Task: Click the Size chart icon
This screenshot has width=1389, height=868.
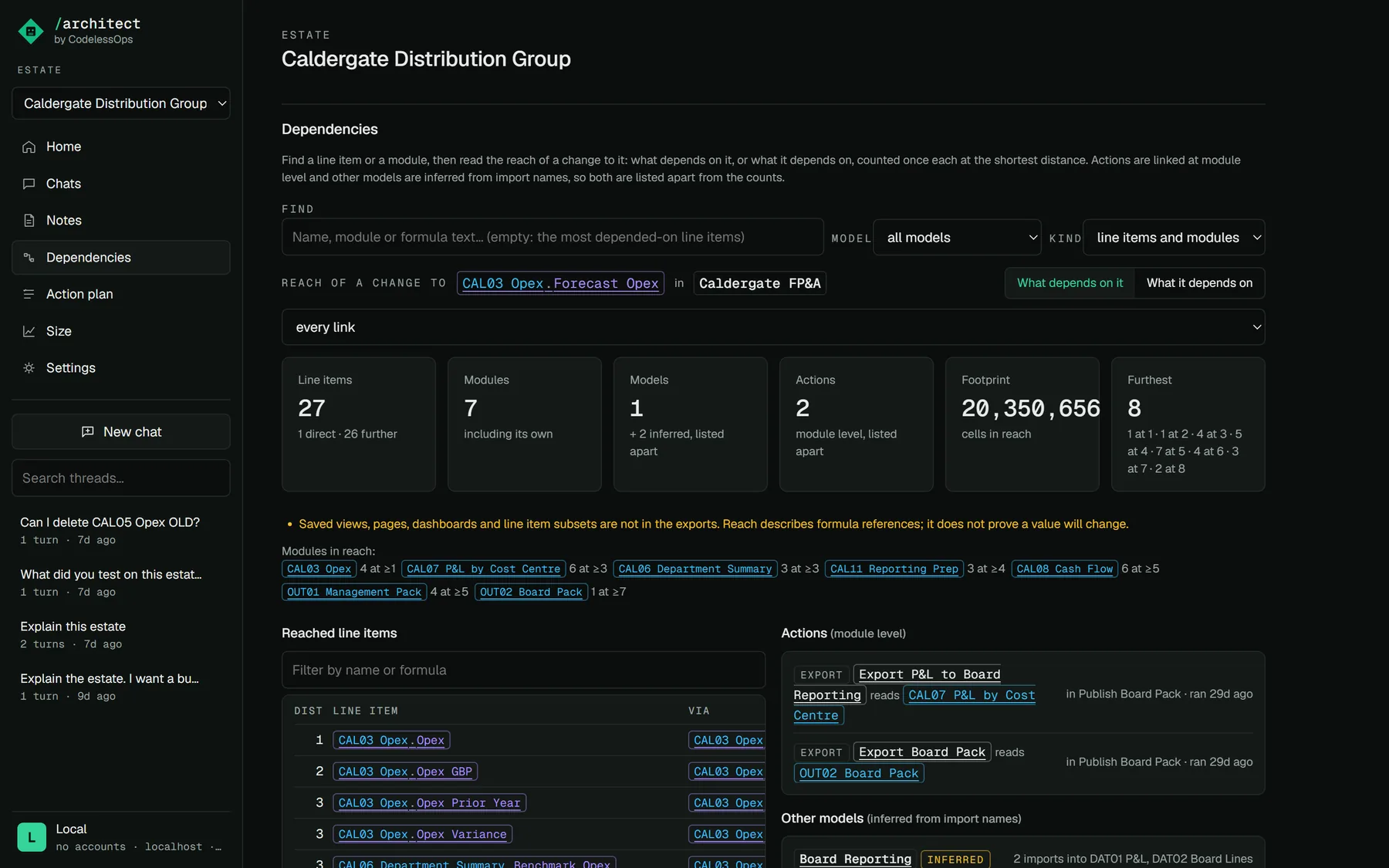Action: 29,331
